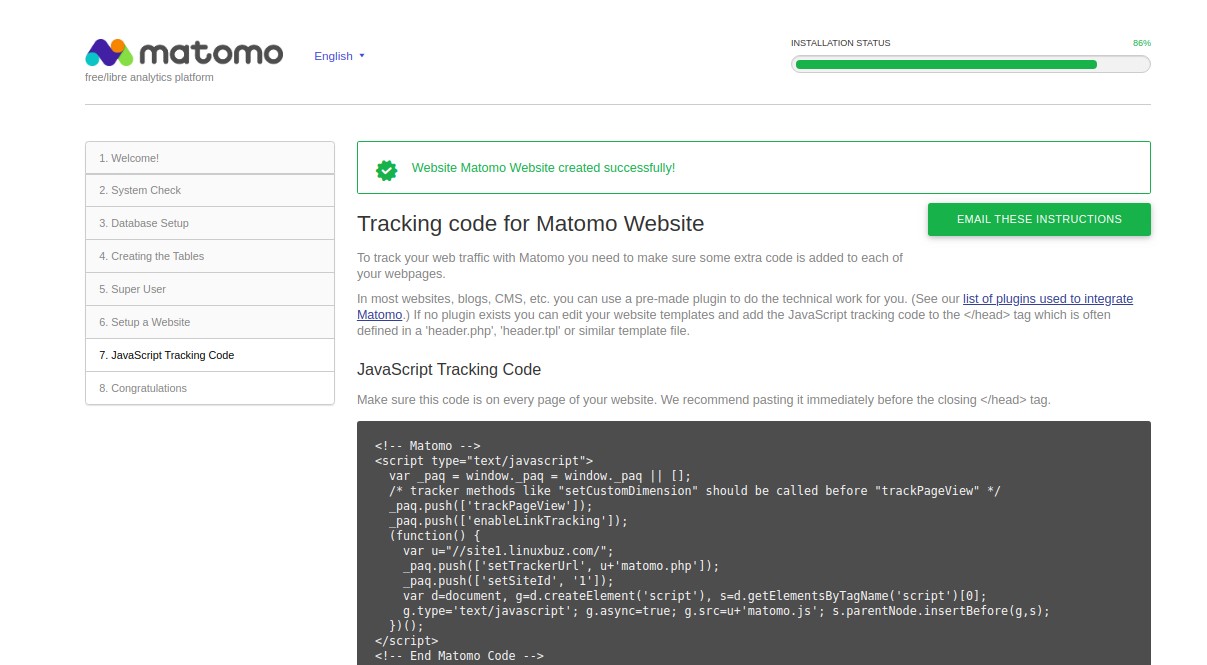Click the End Matomo Code comment line

click(x=459, y=656)
